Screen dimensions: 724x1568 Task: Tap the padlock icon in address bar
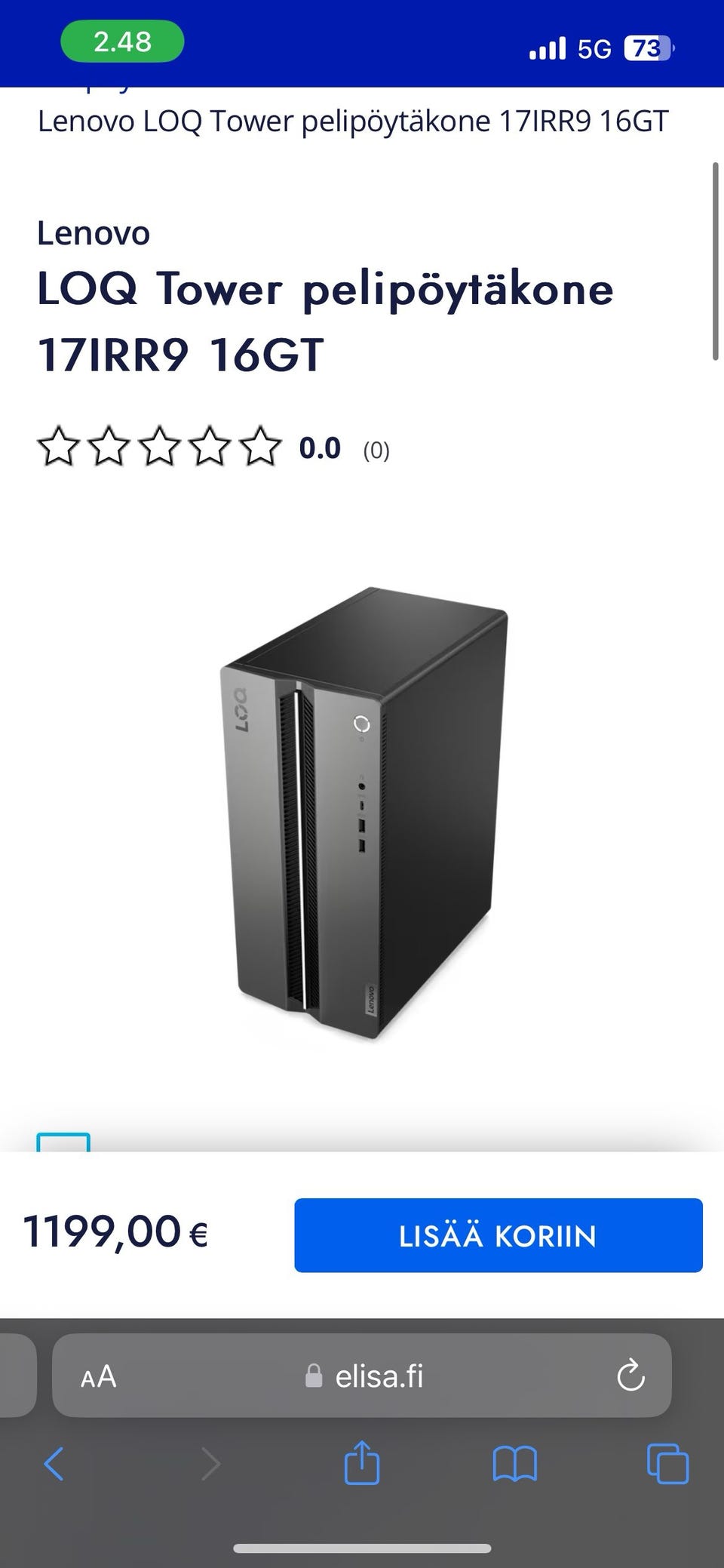coord(314,1376)
